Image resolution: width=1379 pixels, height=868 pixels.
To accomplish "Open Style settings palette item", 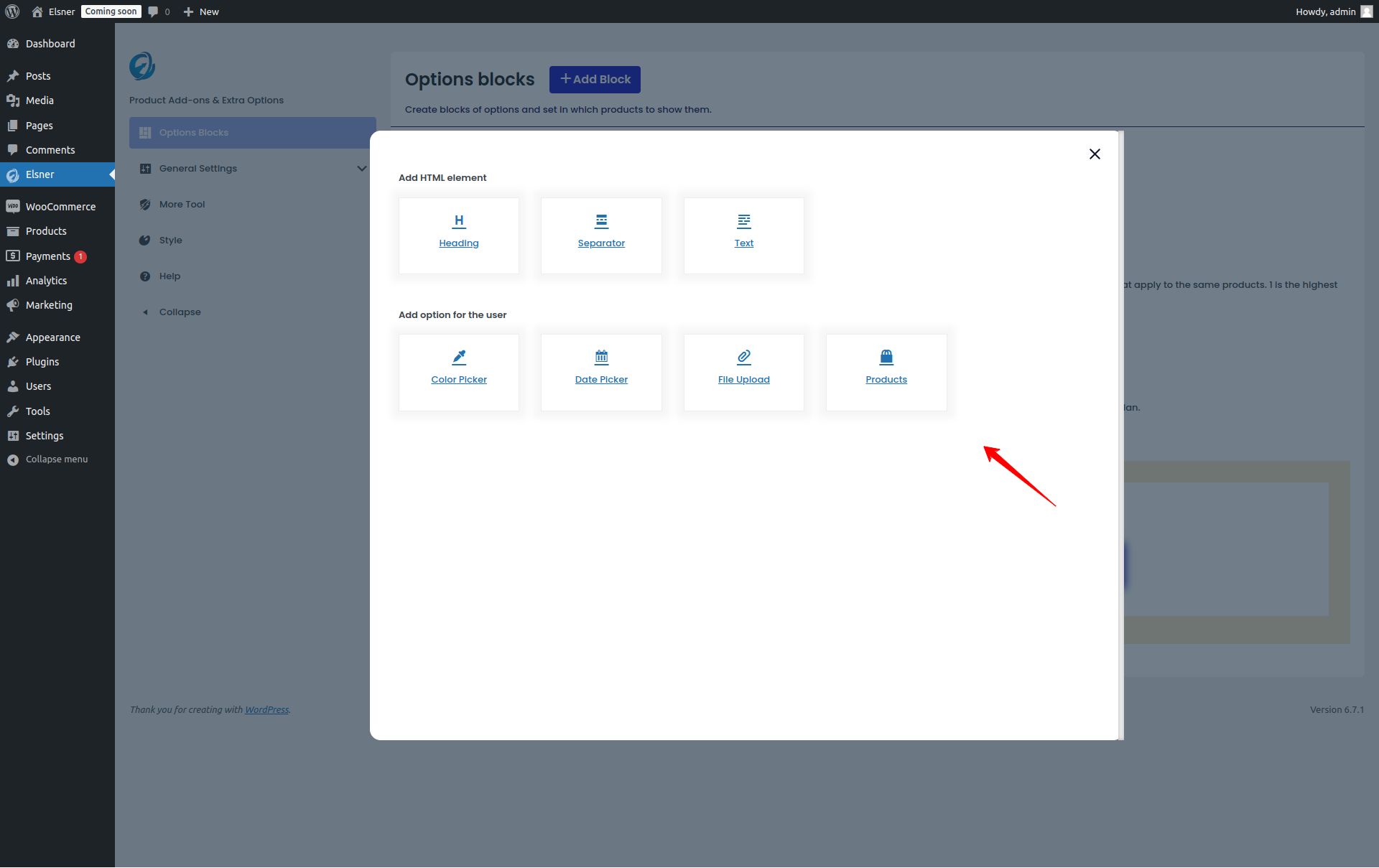I will click(x=170, y=241).
